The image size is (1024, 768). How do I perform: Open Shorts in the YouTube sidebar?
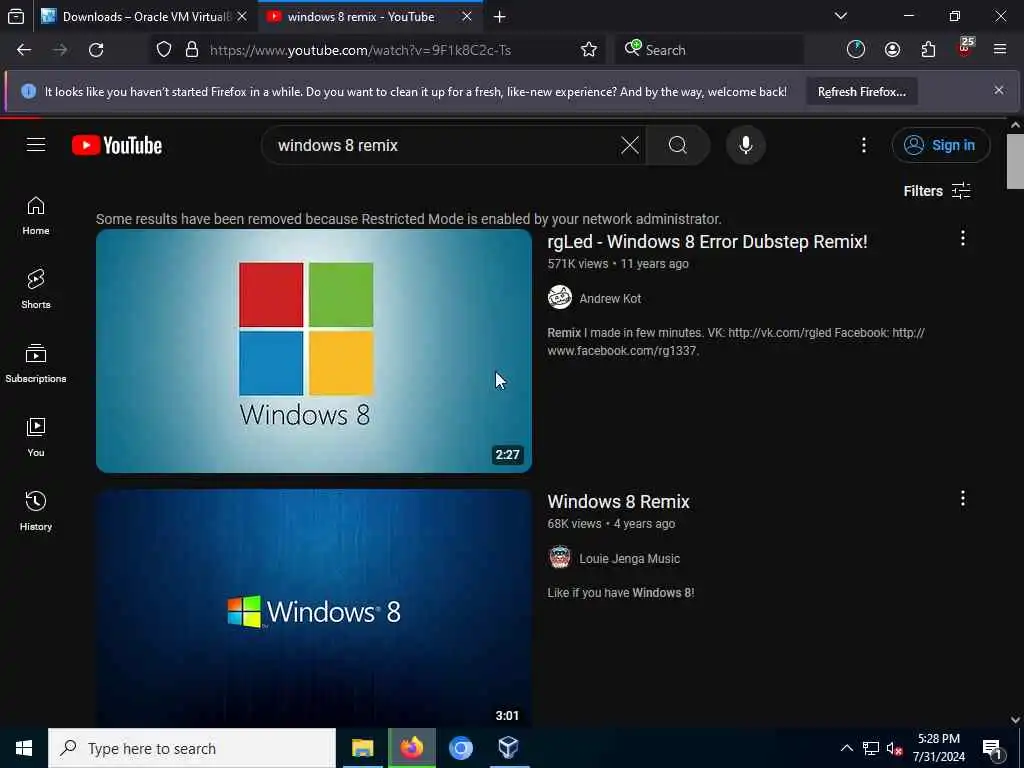tap(36, 289)
